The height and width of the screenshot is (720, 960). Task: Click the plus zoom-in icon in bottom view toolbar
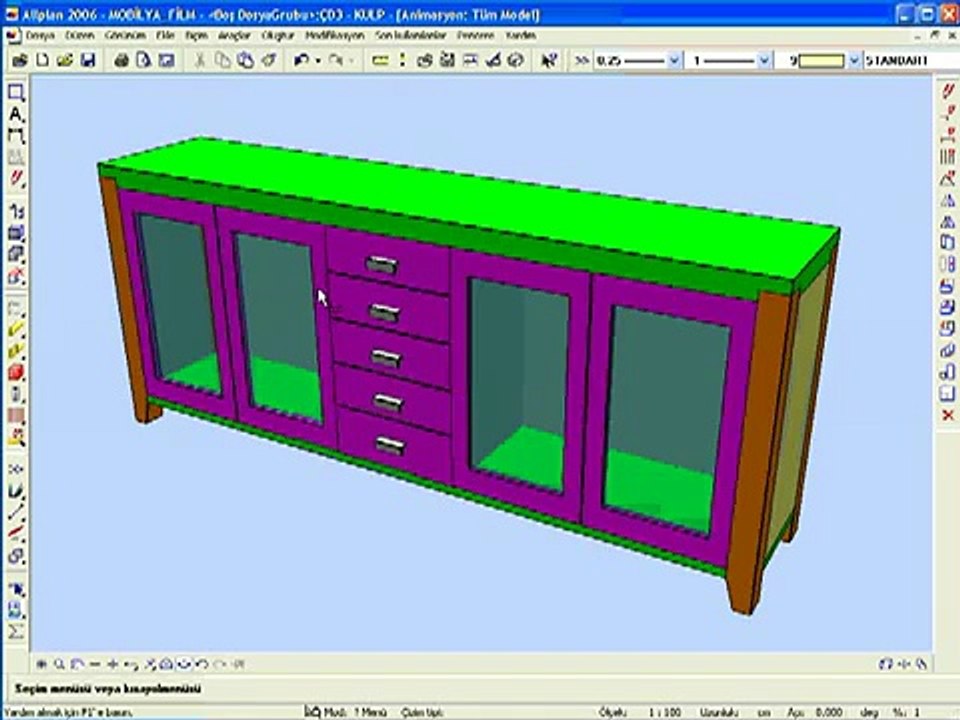(x=113, y=664)
